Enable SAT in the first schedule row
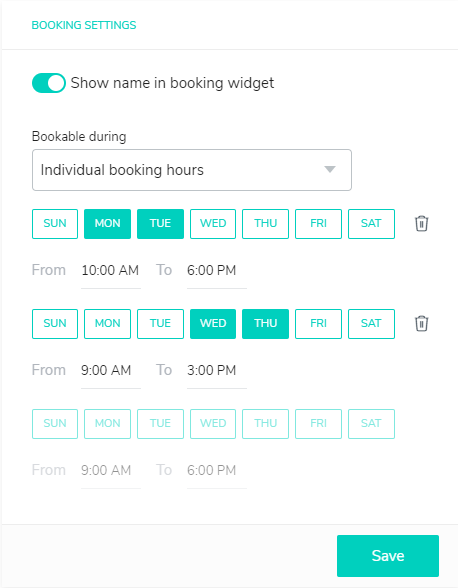Screen dimensions: 458x588 371,224
